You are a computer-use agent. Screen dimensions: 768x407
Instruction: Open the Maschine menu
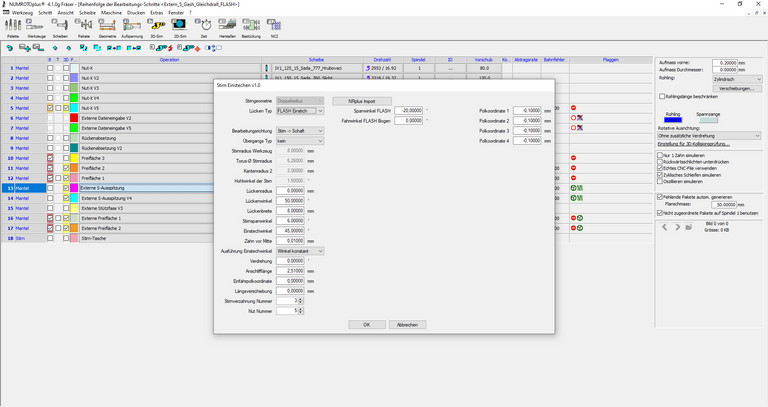111,12
